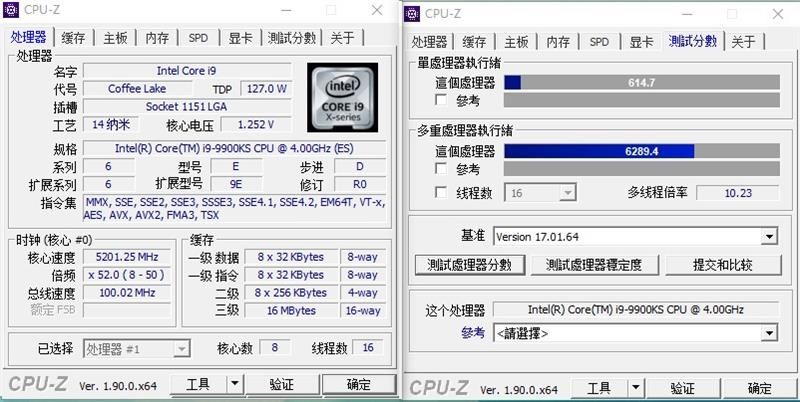Click single-thread score bar showing 614.7
Screen dimensions: 800x402
click(642, 82)
